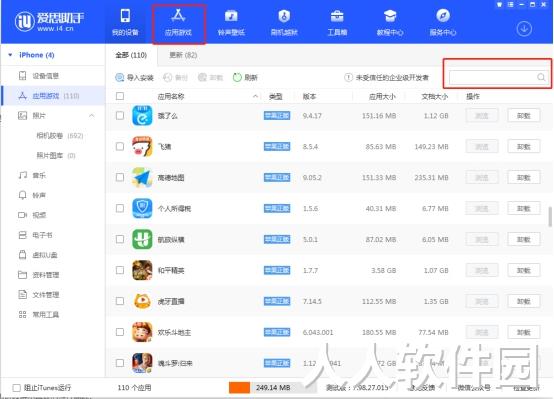Click the 文档大小 column header

435,96
